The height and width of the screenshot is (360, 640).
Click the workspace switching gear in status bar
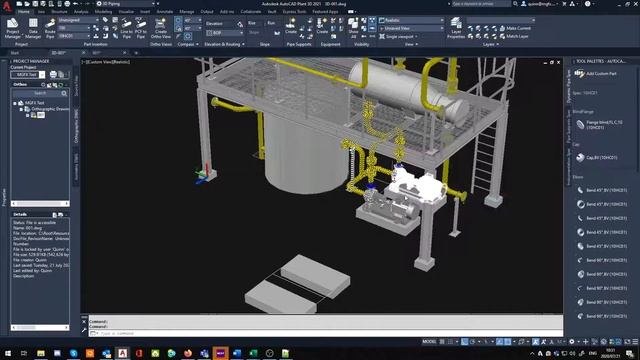pyautogui.click(x=572, y=342)
